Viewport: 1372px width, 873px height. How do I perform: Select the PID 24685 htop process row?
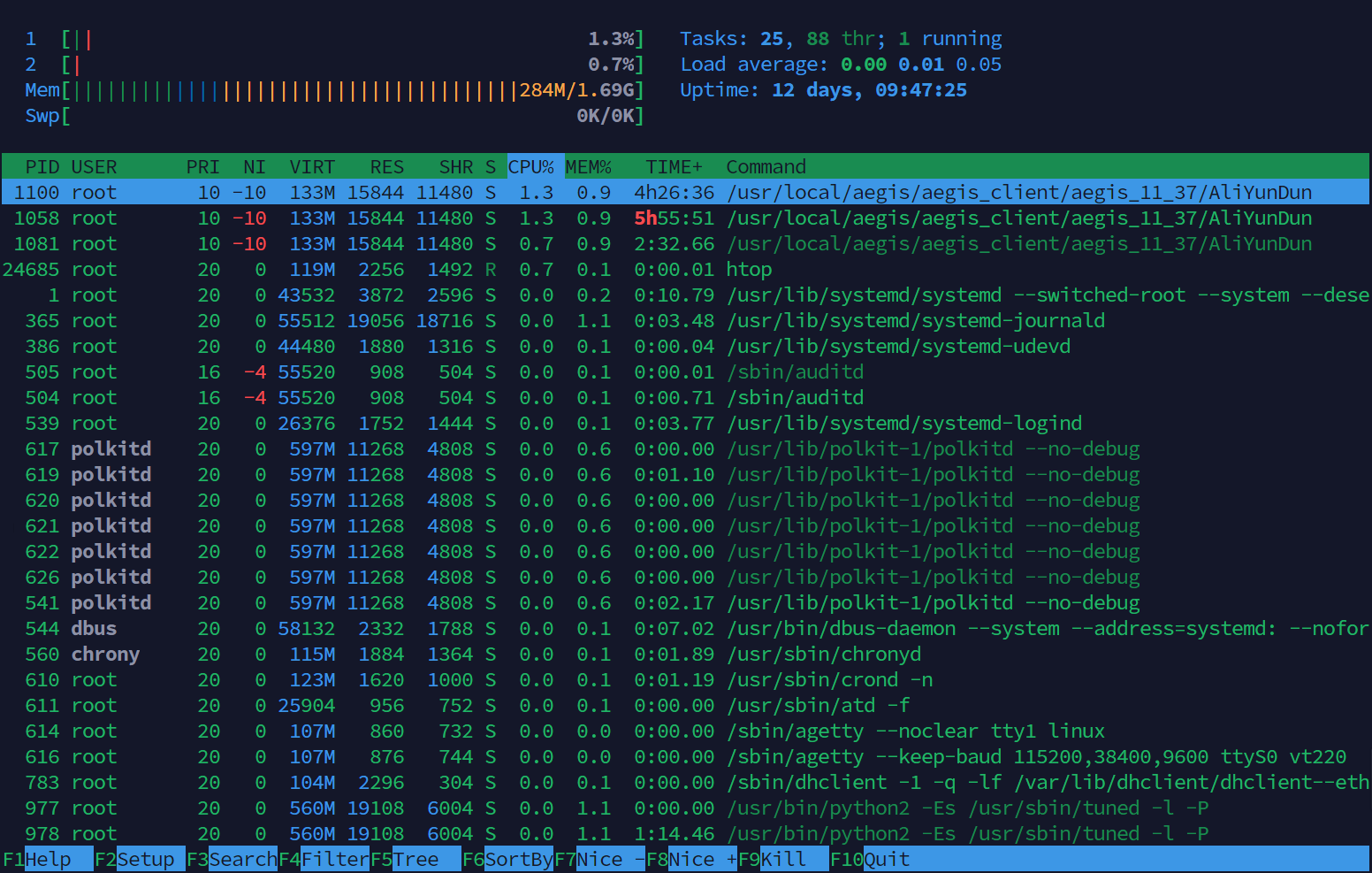click(x=686, y=270)
